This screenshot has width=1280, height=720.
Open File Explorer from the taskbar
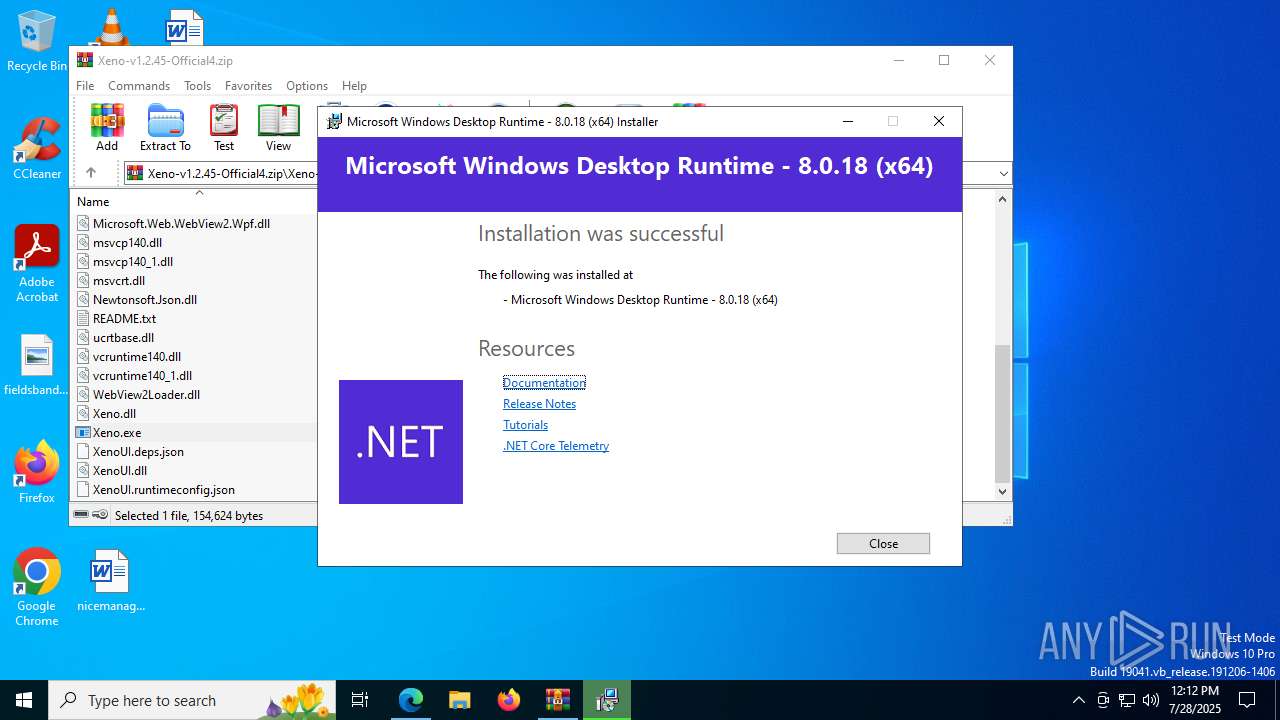pos(459,700)
